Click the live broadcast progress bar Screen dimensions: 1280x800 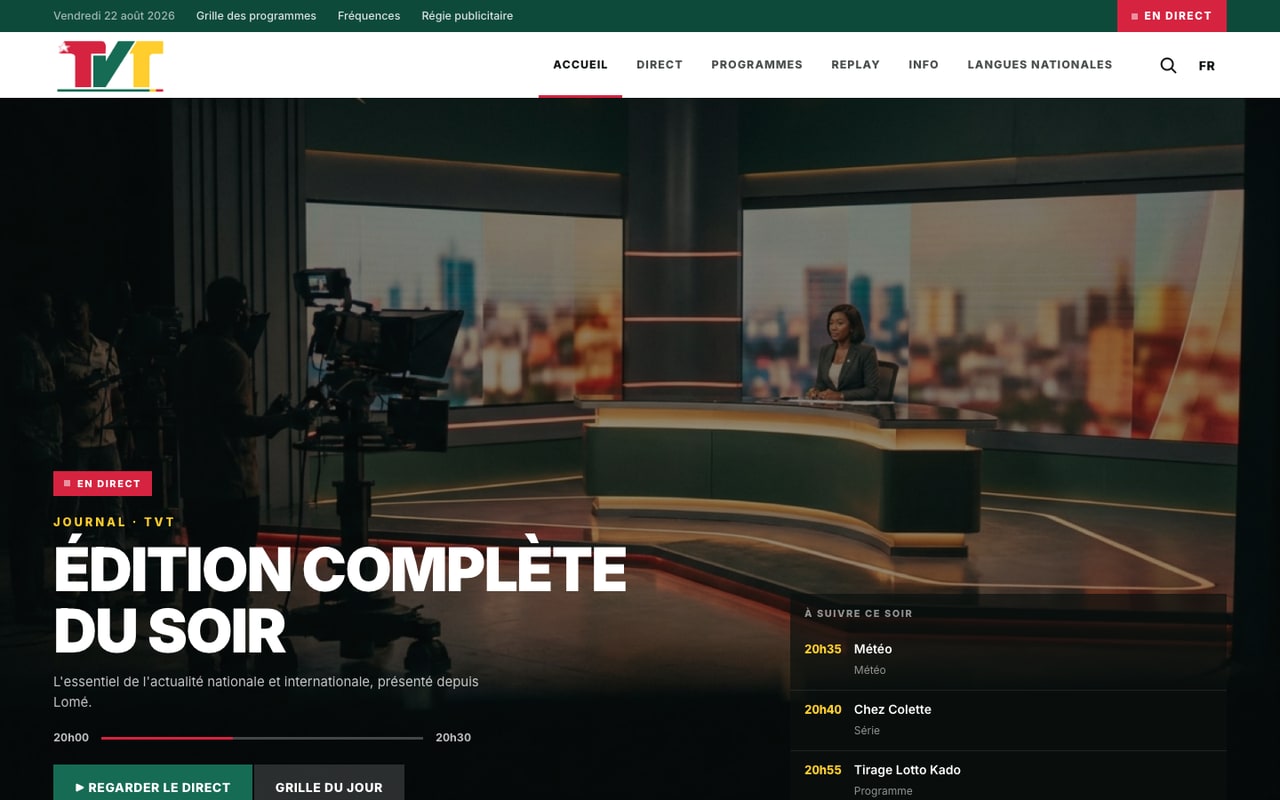tap(262, 738)
